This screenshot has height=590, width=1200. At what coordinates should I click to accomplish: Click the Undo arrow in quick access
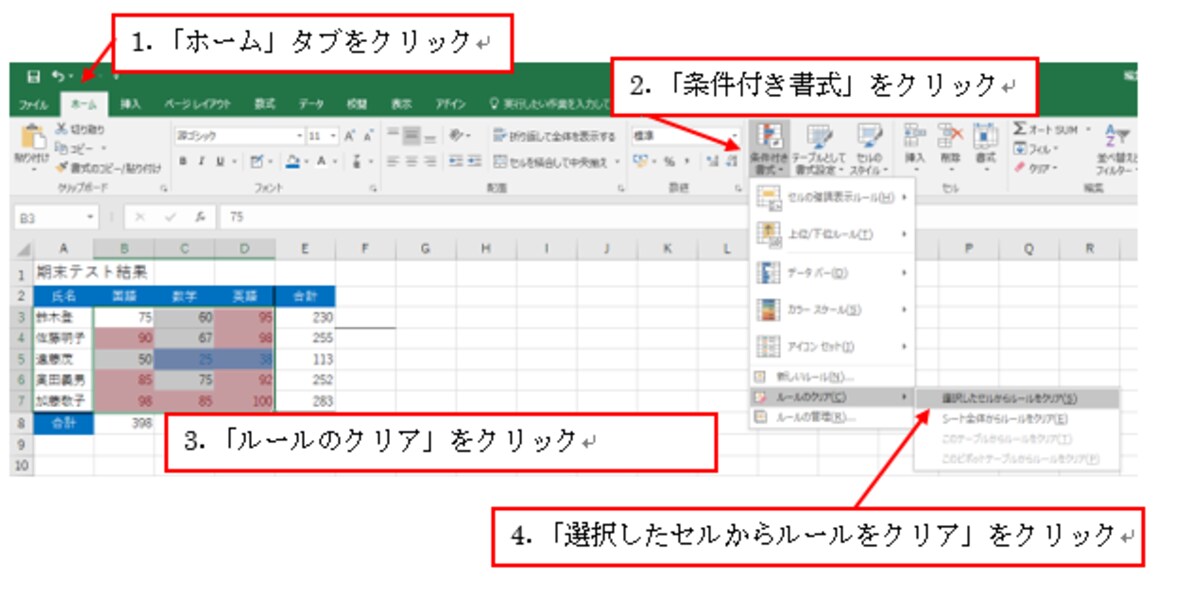59,76
